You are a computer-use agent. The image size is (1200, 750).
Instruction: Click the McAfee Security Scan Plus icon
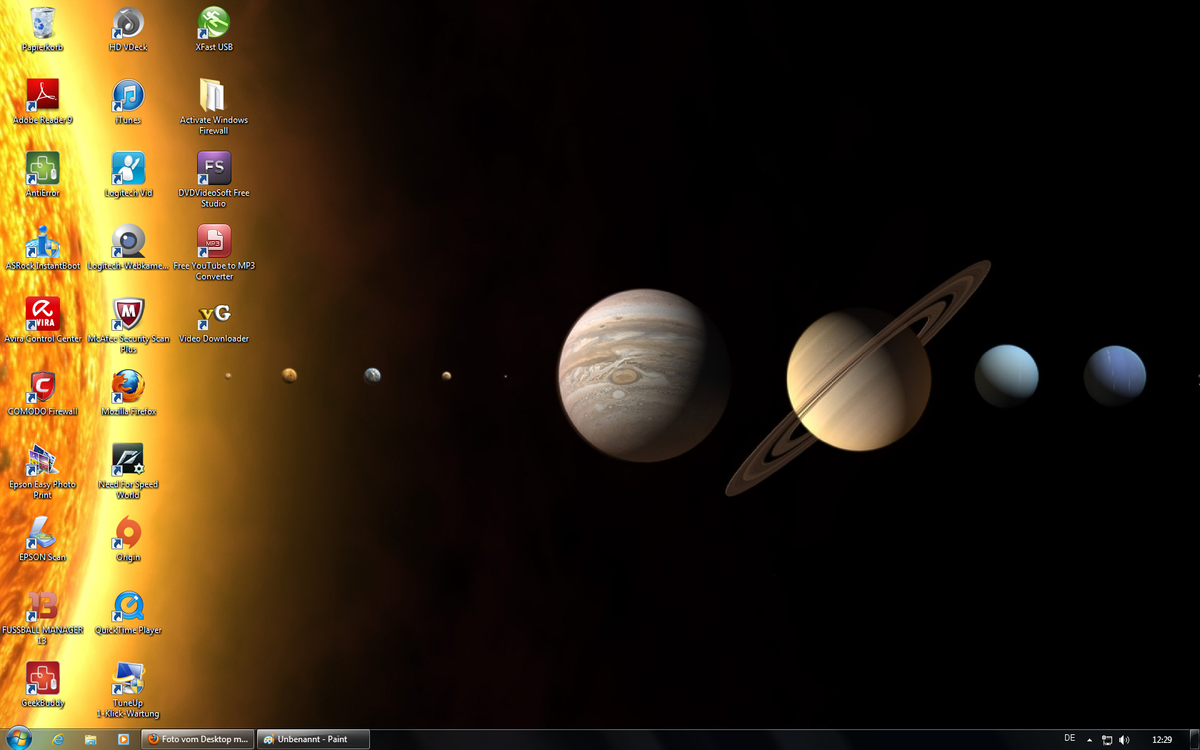[128, 314]
